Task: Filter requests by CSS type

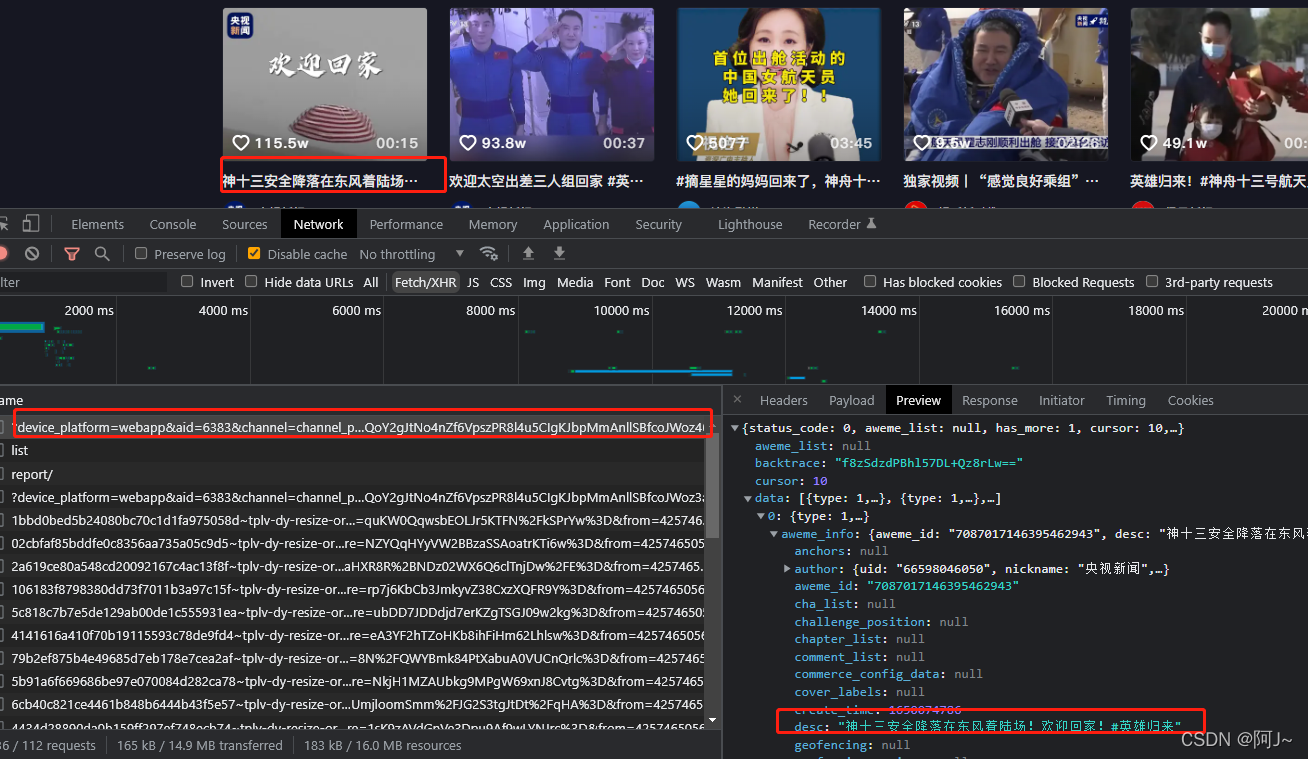Action: tap(501, 282)
